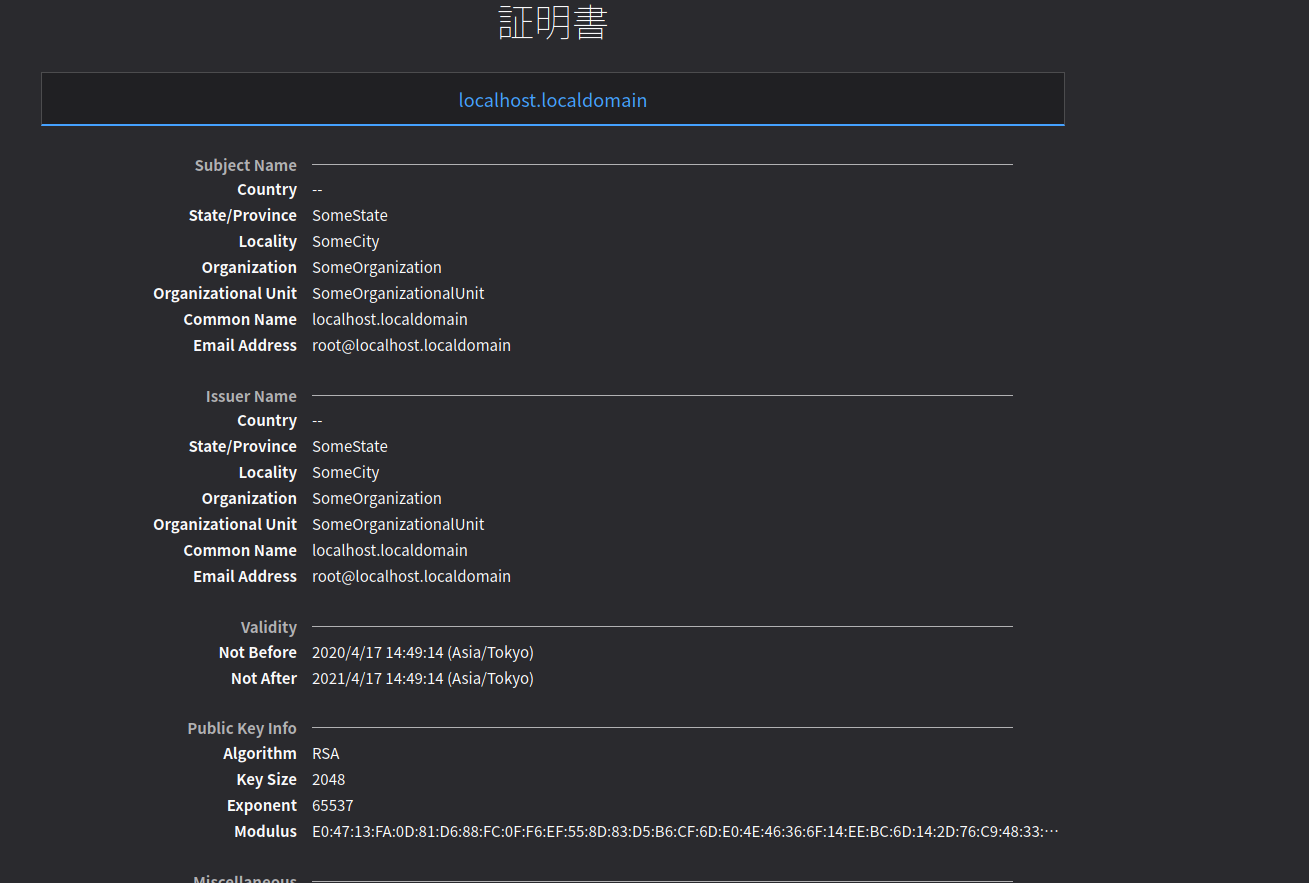This screenshot has width=1309, height=883.
Task: Click the Modulus label
Action: (266, 832)
